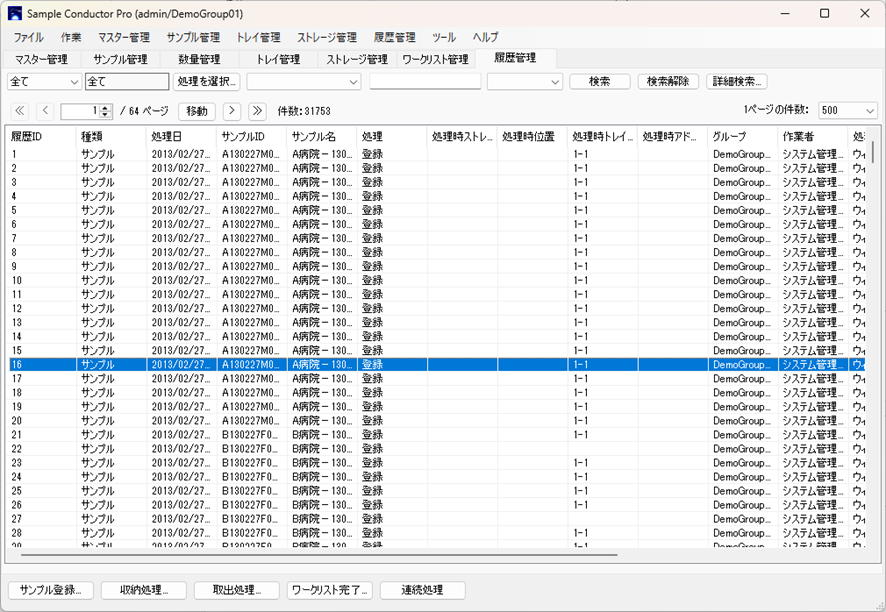Screen dimensions: 886x612
Task: Open the ツール menu
Action: (x=444, y=37)
